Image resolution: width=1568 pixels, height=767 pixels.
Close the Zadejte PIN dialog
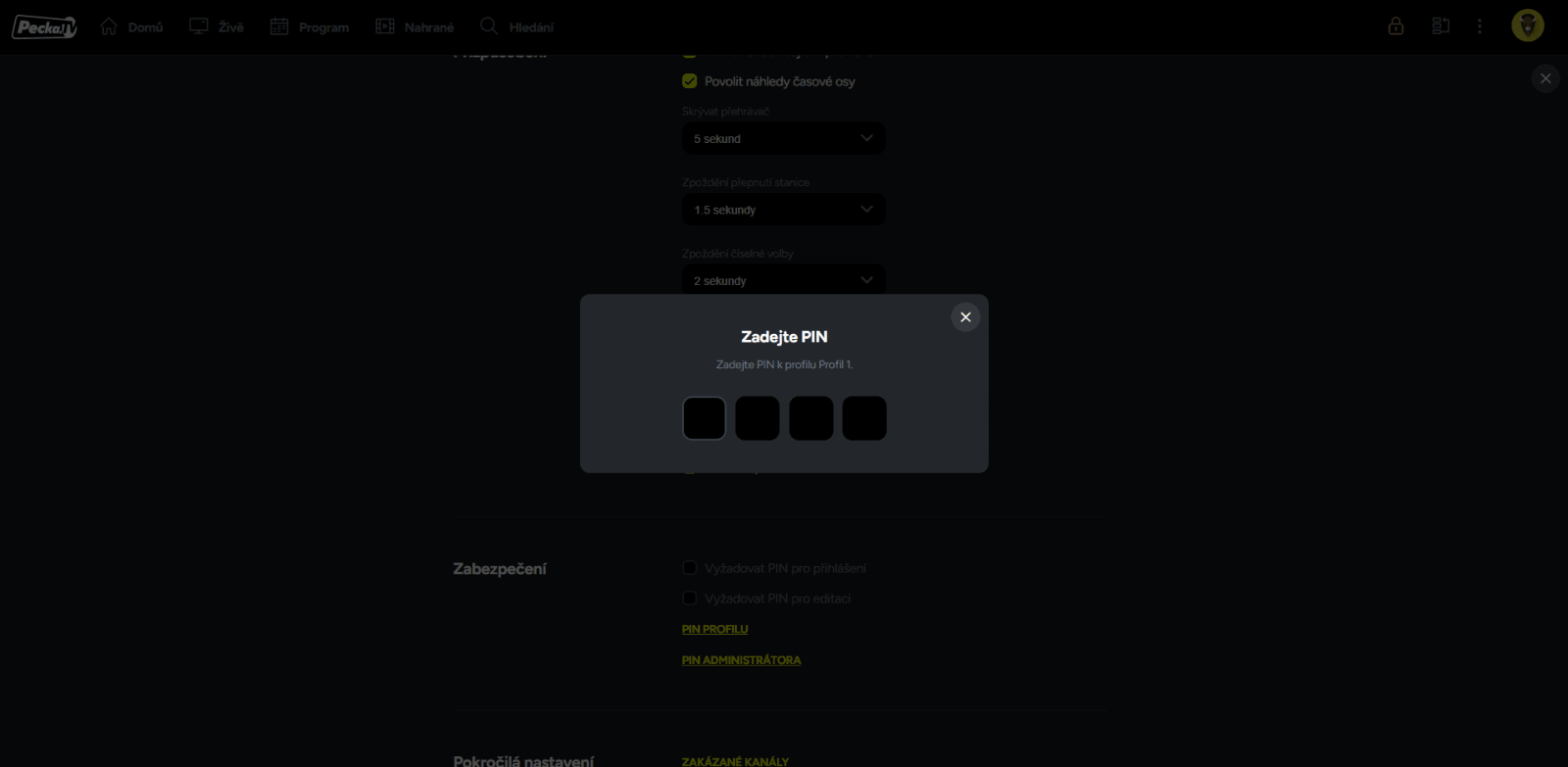point(965,316)
